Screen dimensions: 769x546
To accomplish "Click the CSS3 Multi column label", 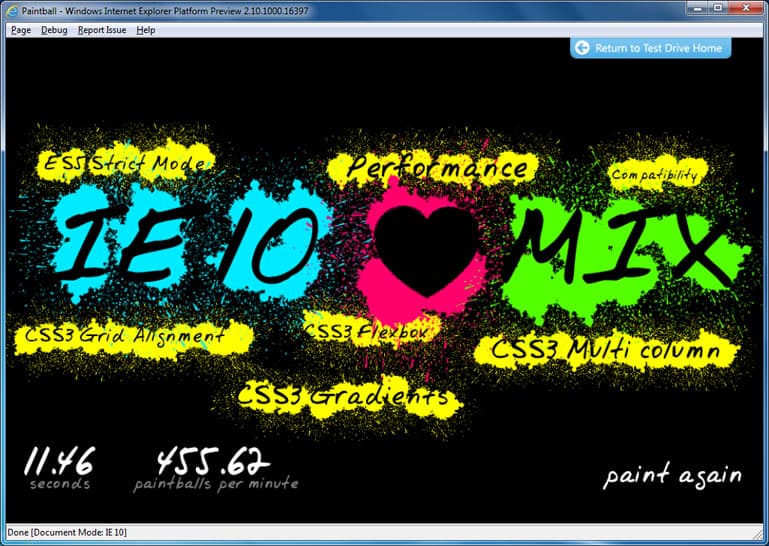I will [x=604, y=351].
